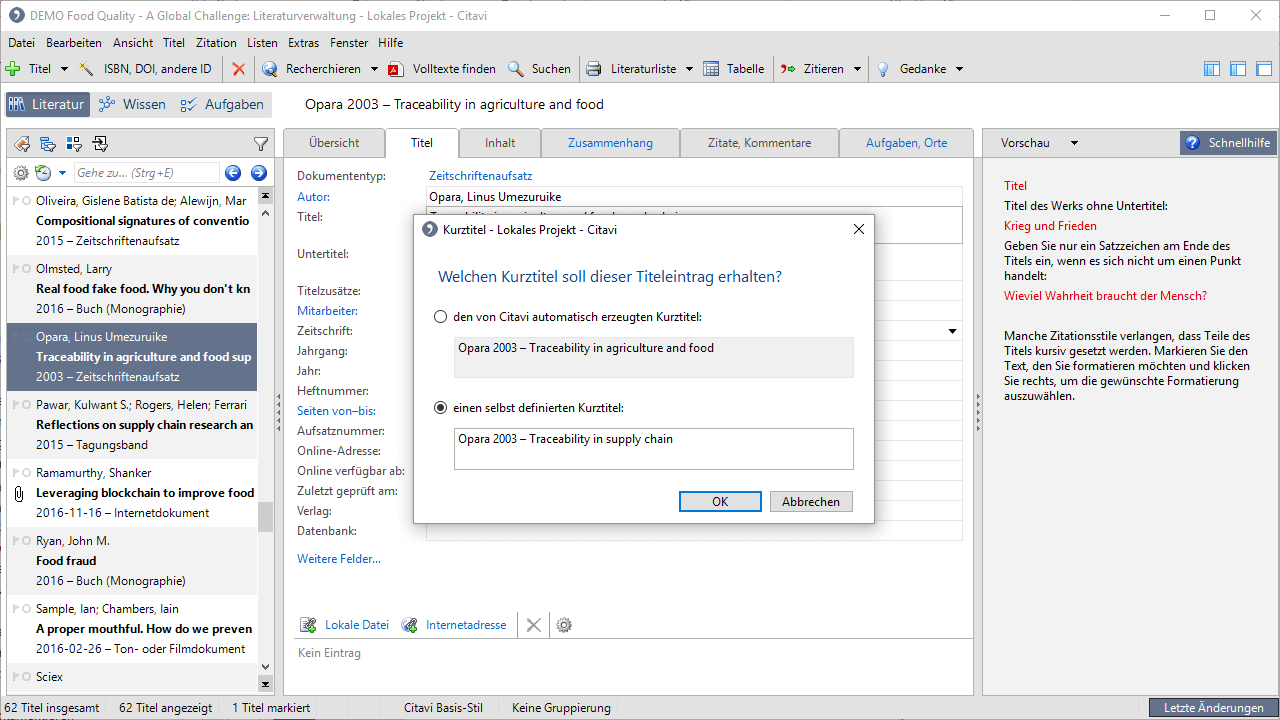This screenshot has width=1280, height=720.
Task: Switch to the Wissen workspace
Action: (x=132, y=104)
